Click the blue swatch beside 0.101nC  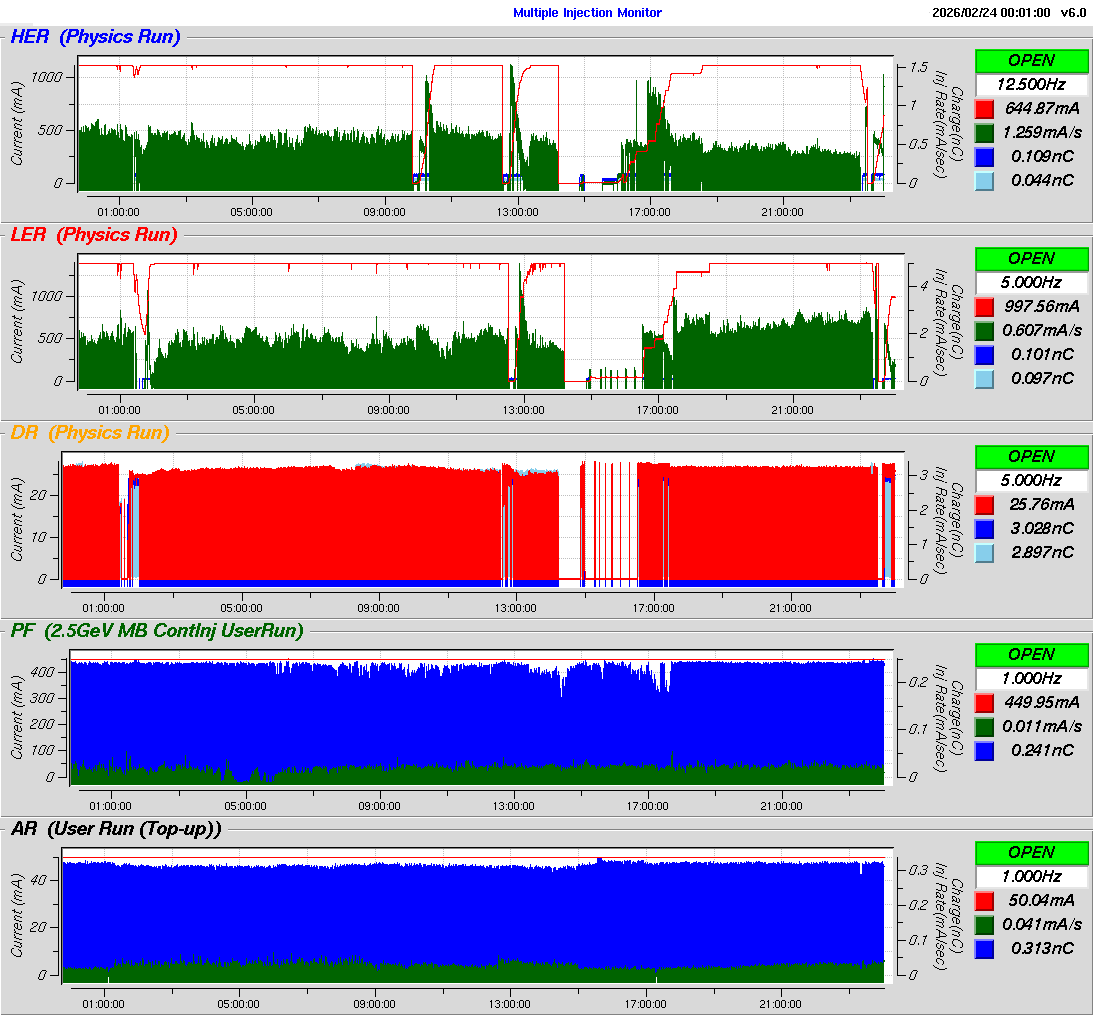pos(984,355)
